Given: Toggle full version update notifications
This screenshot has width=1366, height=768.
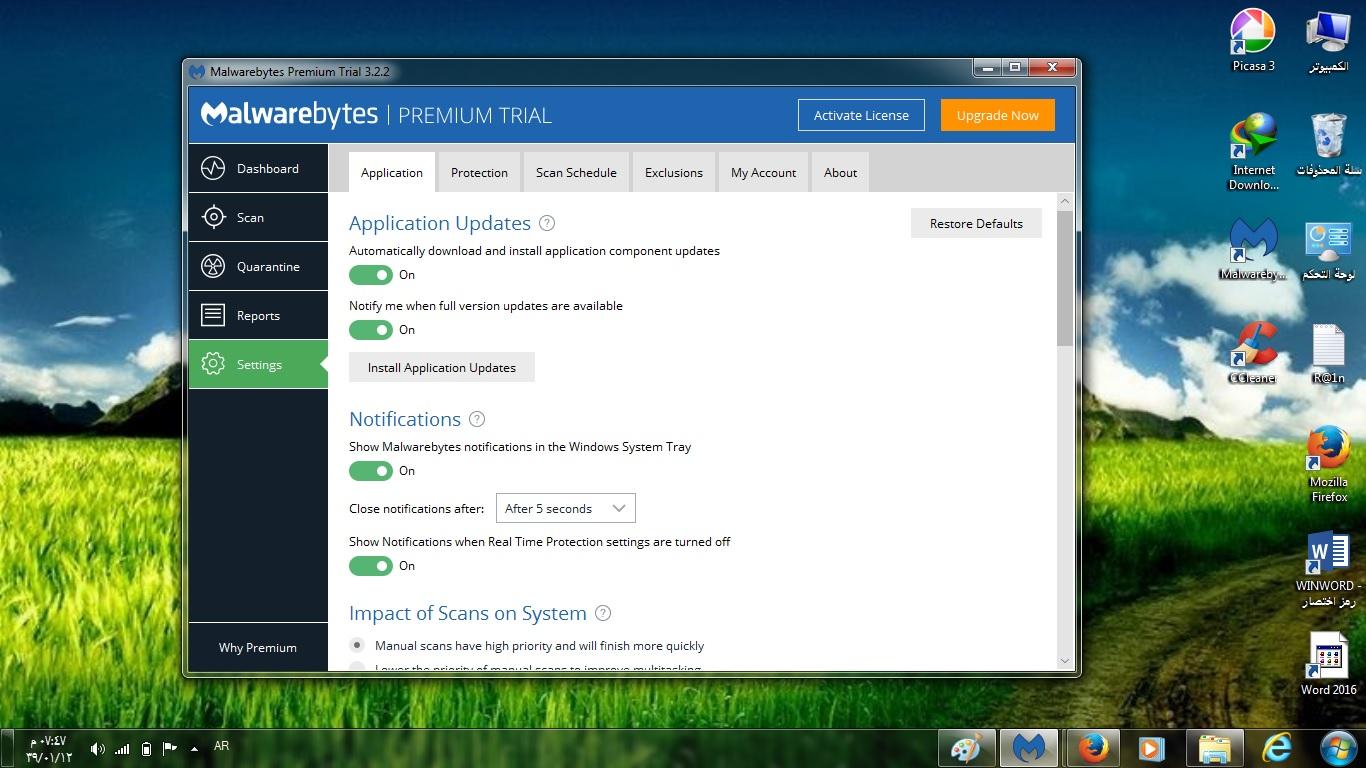Looking at the screenshot, I should tap(371, 329).
